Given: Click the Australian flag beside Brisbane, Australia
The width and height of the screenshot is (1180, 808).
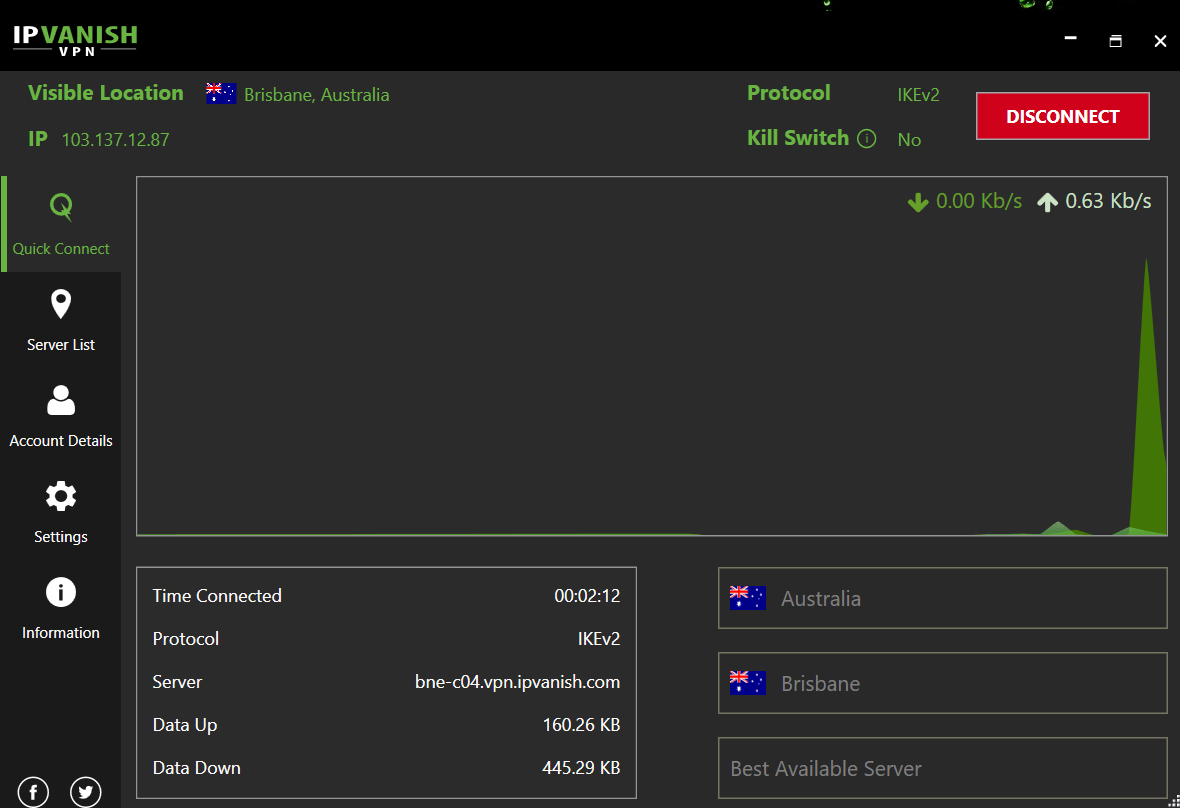Looking at the screenshot, I should click(x=220, y=92).
